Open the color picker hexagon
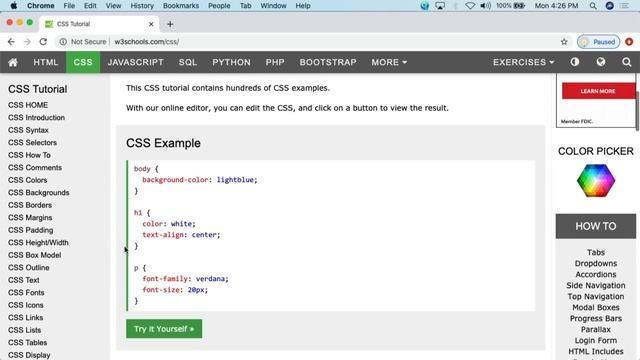Image resolution: width=640 pixels, height=360 pixels. tap(596, 180)
